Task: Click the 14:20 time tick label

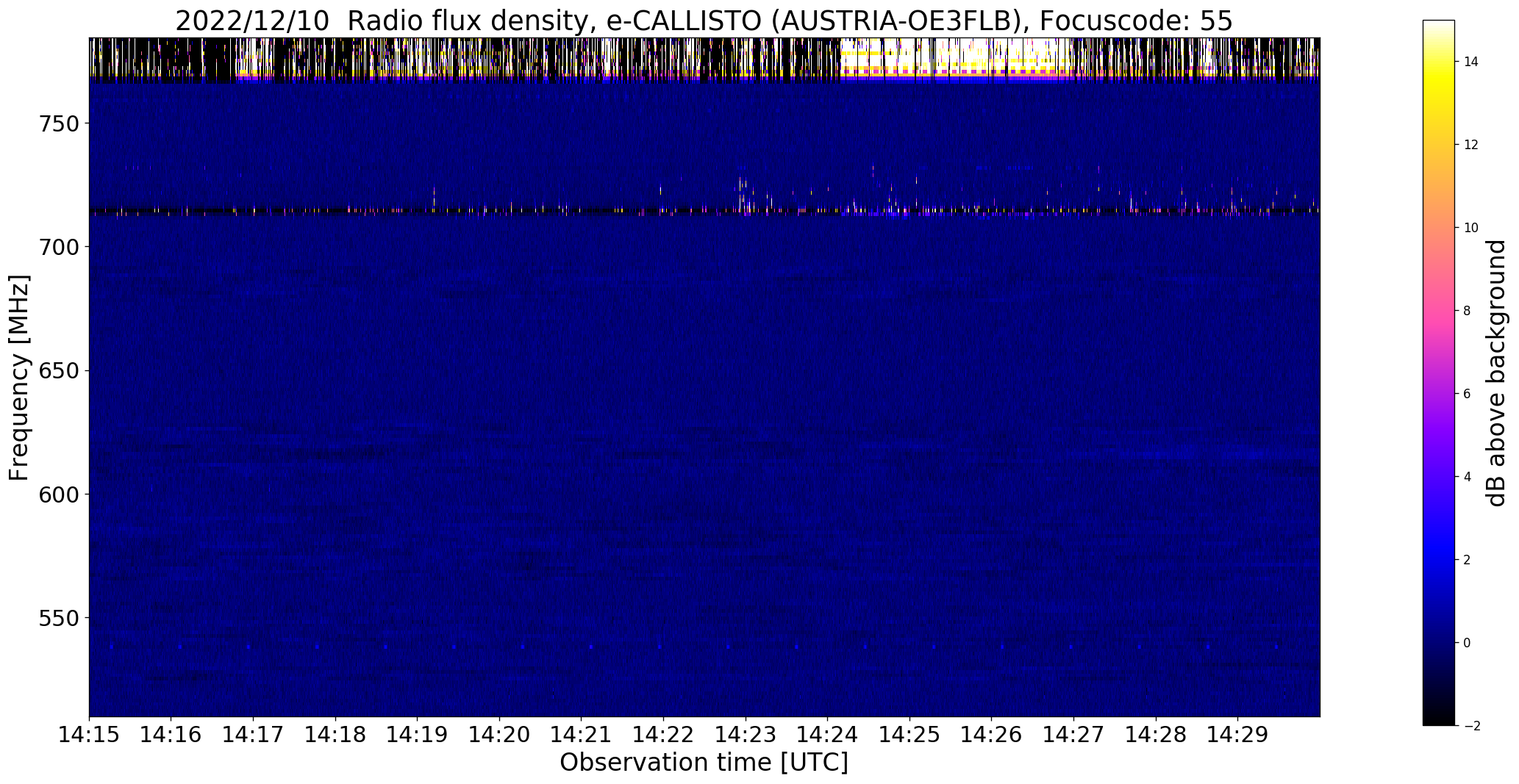Action: [500, 735]
